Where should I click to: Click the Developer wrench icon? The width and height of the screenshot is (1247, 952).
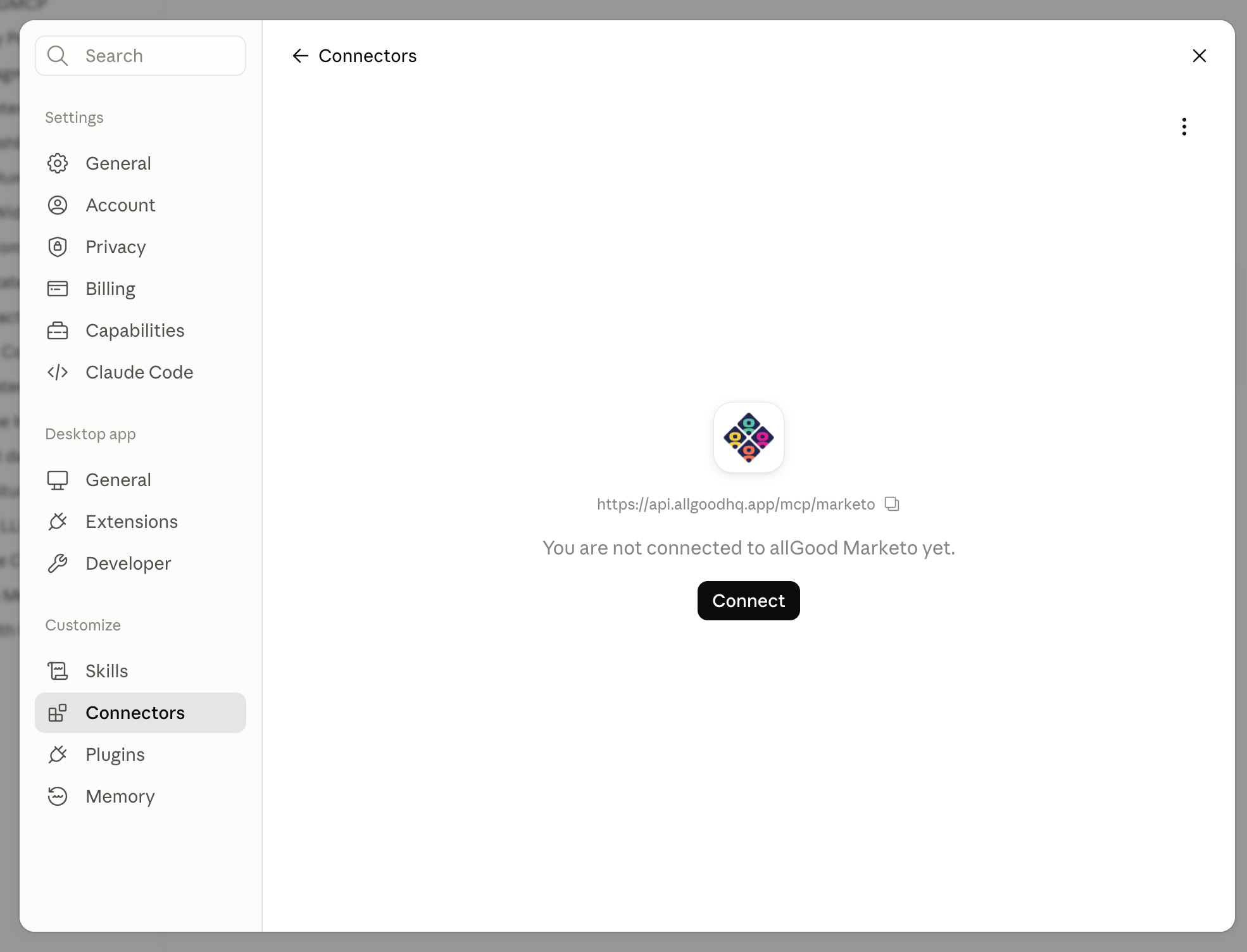tap(58, 563)
